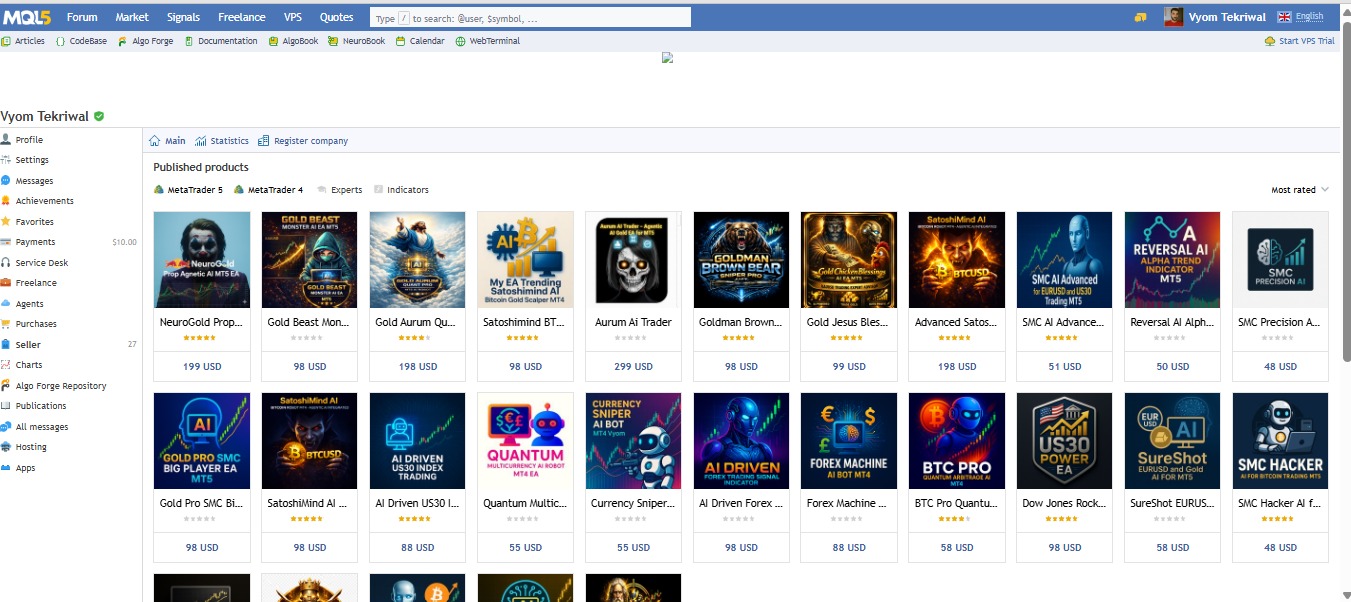The image size is (1351, 602).
Task: Open Goldman Brown Bear product thumbnail
Action: pyautogui.click(x=741, y=259)
